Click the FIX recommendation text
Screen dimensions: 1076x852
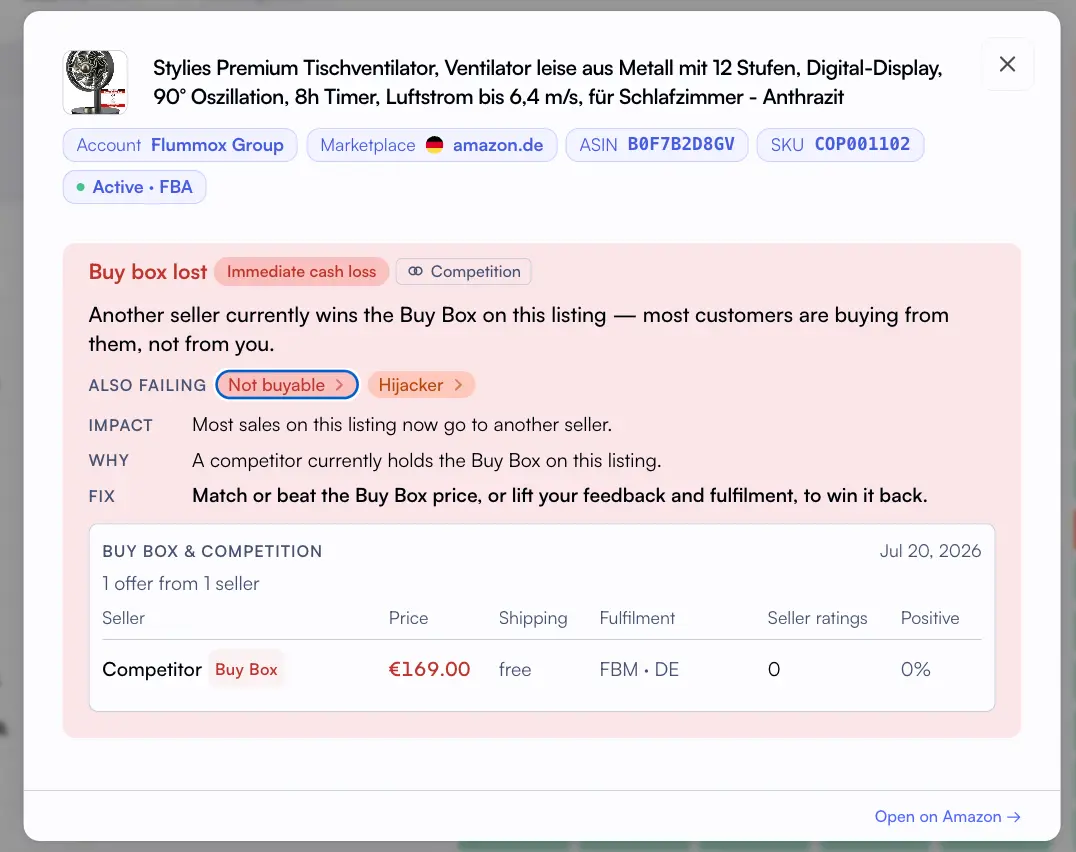click(x=560, y=496)
